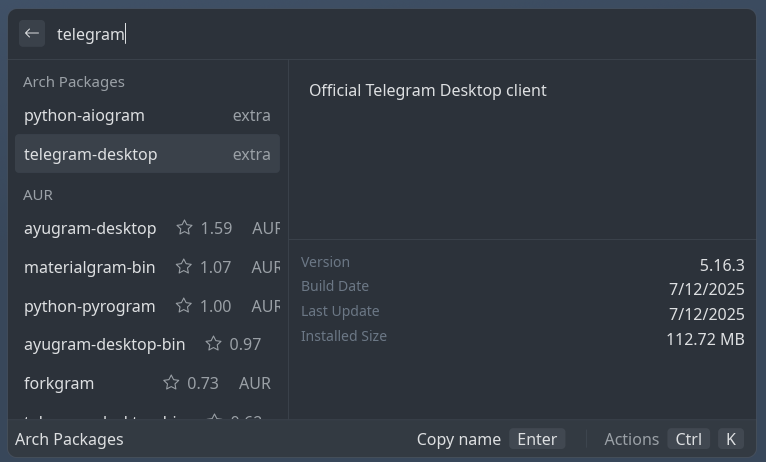This screenshot has height=462, width=766.
Task: Click the K key hint
Action: [731, 439]
